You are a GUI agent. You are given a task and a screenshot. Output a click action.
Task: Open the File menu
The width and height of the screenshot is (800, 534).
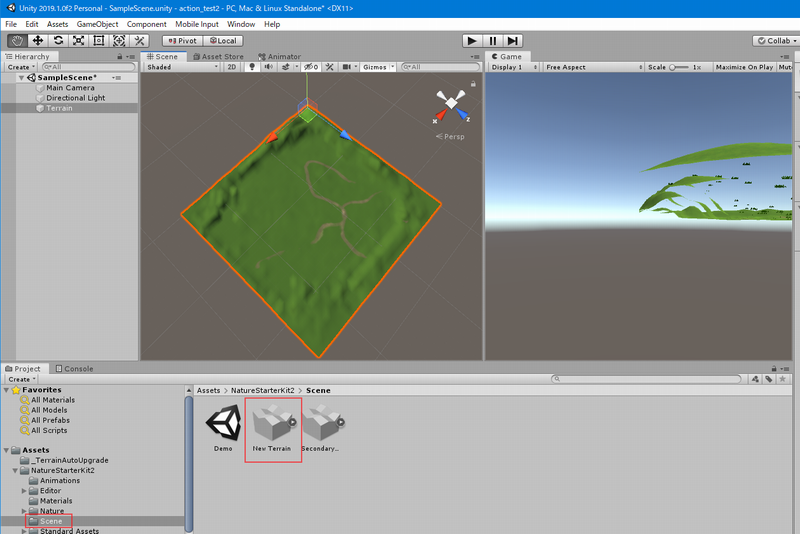point(11,24)
